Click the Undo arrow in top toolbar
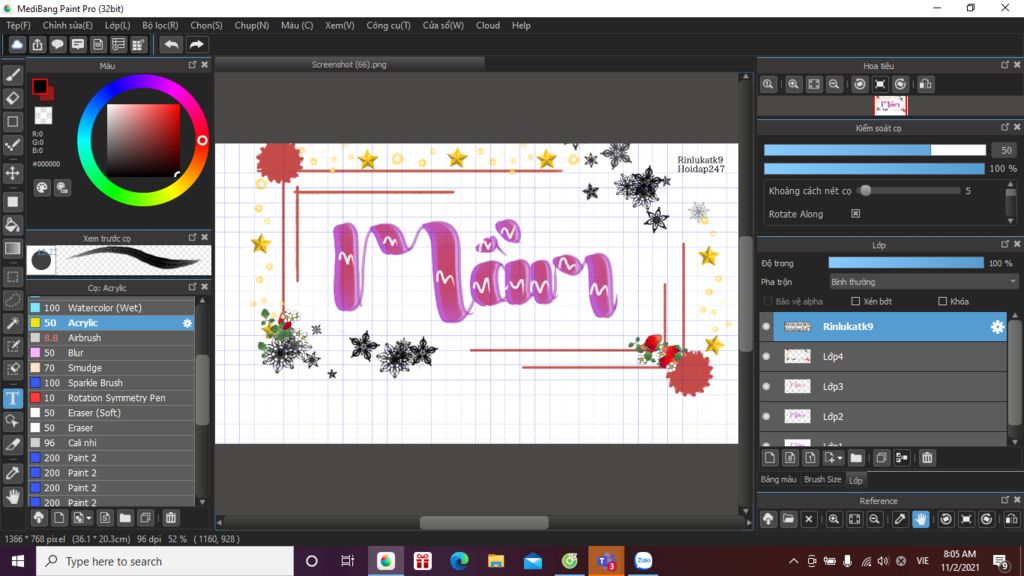Image resolution: width=1024 pixels, height=576 pixels. pos(171,44)
